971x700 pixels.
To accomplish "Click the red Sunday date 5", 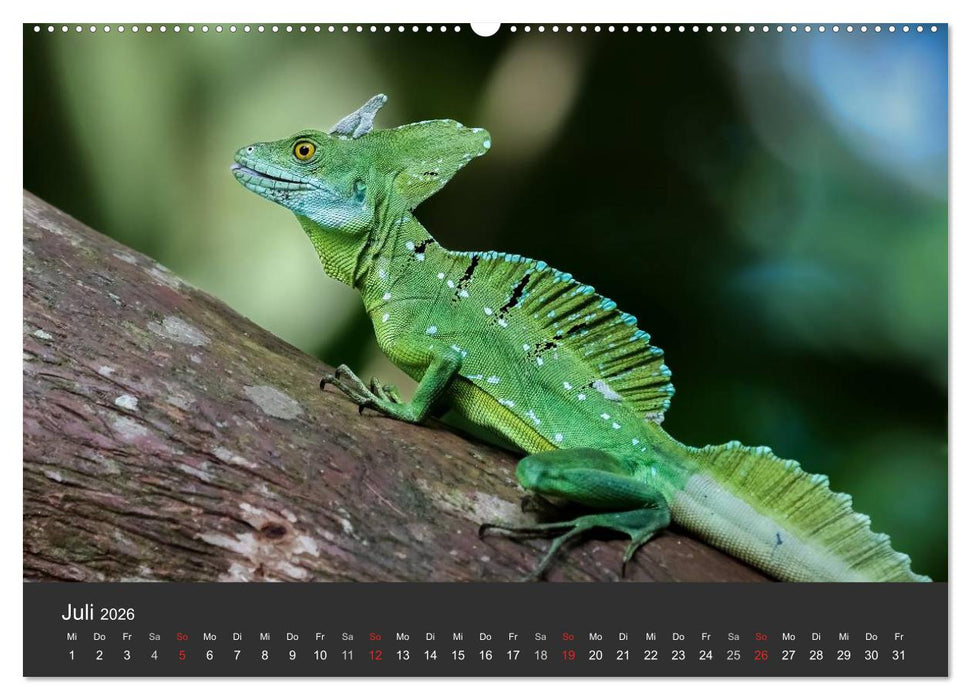I will coord(180,655).
